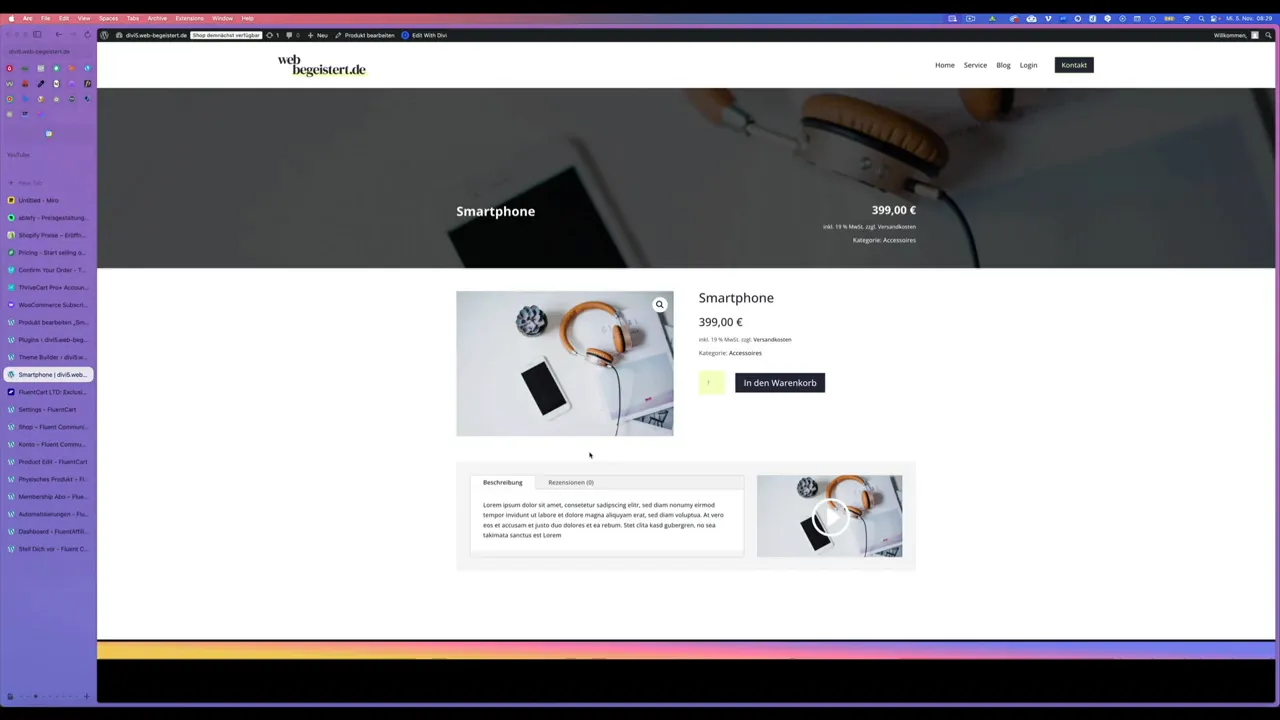The width and height of the screenshot is (1280, 720).
Task: Open the comments bubble icon in the admin toolbar
Action: click(290, 35)
